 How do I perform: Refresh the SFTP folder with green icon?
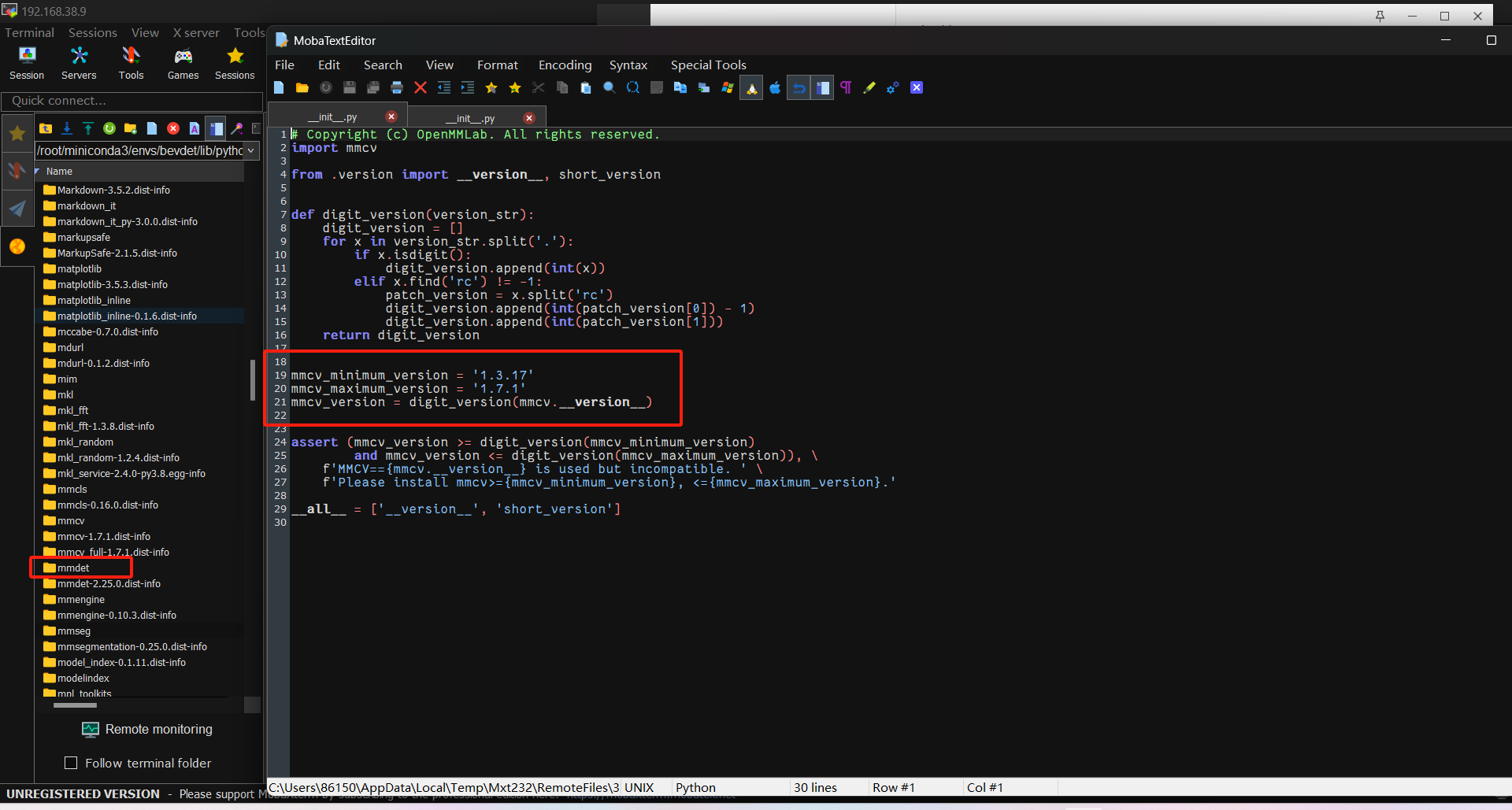click(x=109, y=128)
